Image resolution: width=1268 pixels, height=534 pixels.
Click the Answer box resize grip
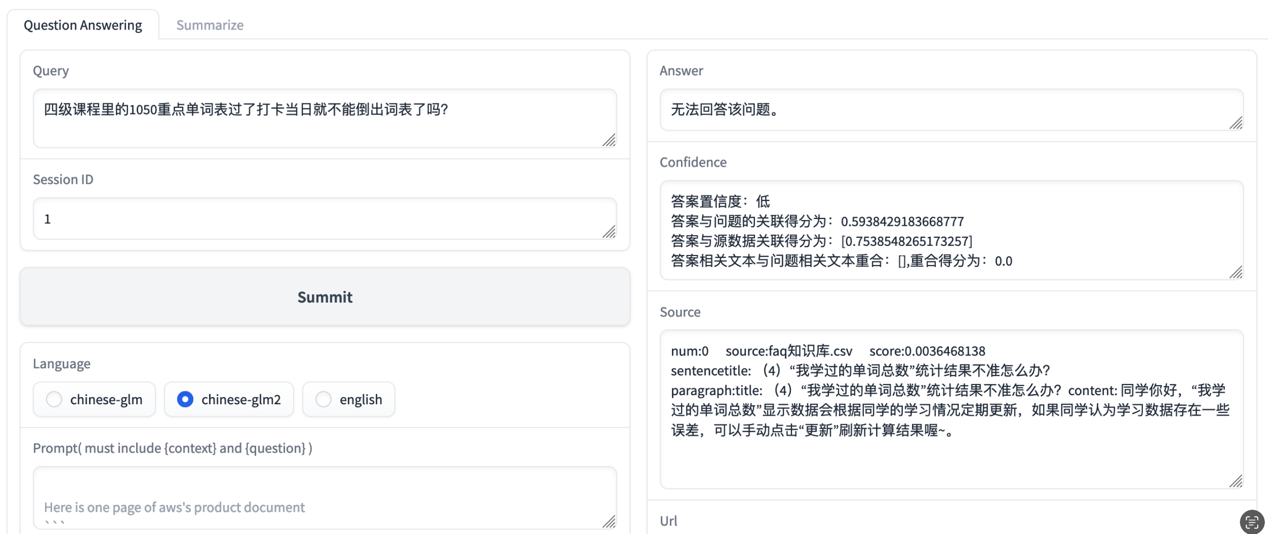click(x=1236, y=122)
